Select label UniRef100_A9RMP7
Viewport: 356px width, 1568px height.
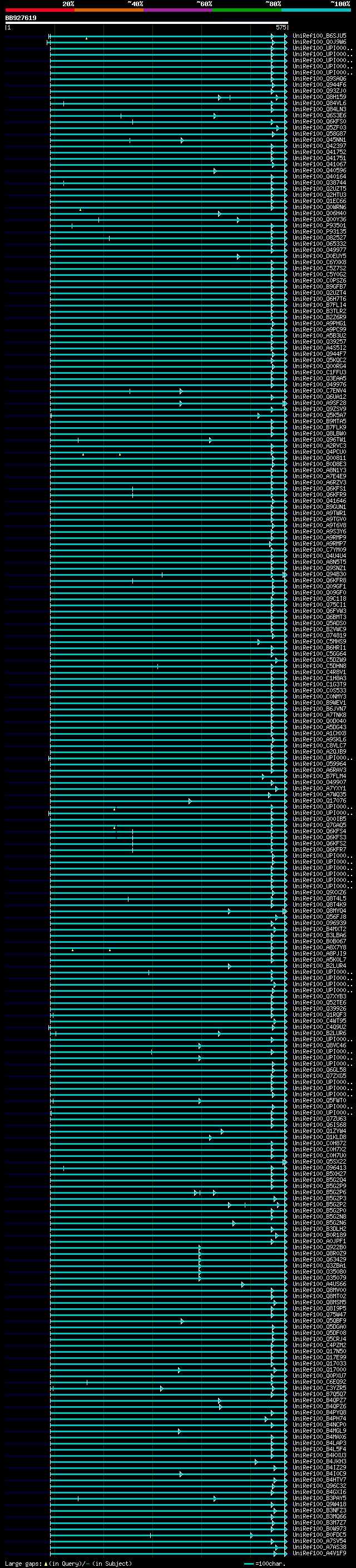coord(319,543)
